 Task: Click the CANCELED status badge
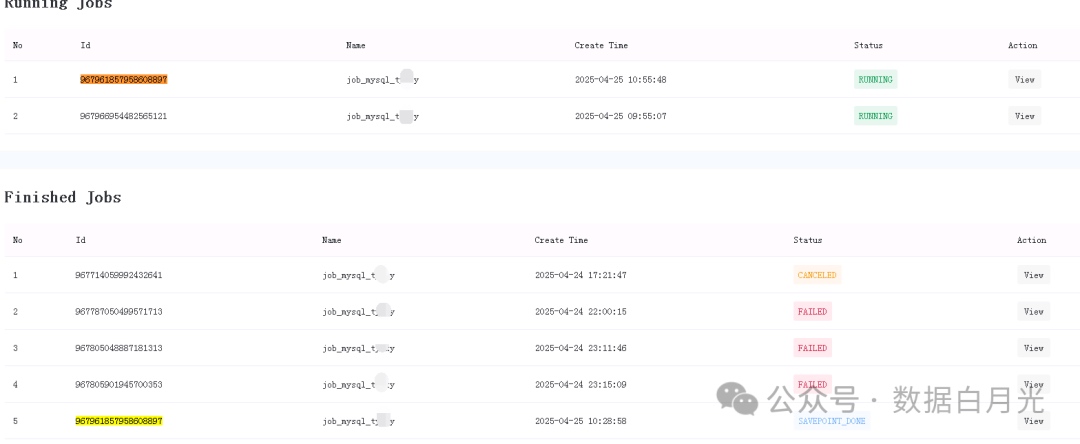coord(817,275)
